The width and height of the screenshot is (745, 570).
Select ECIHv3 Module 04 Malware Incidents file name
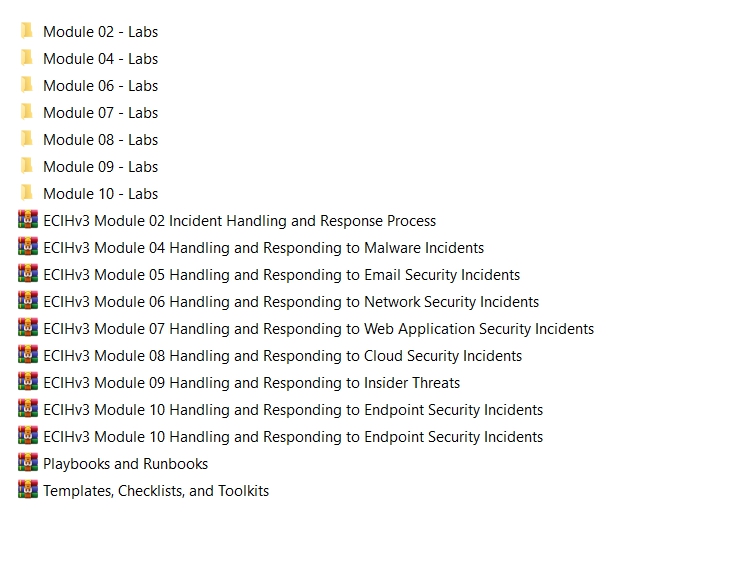[263, 248]
